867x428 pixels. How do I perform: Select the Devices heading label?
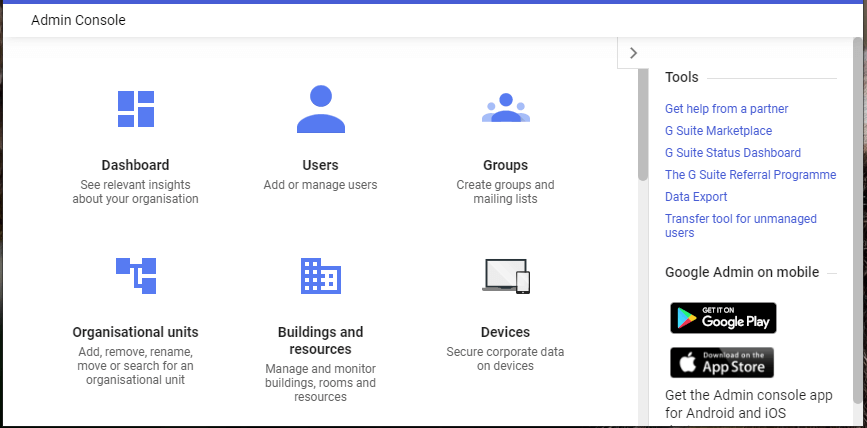point(505,332)
